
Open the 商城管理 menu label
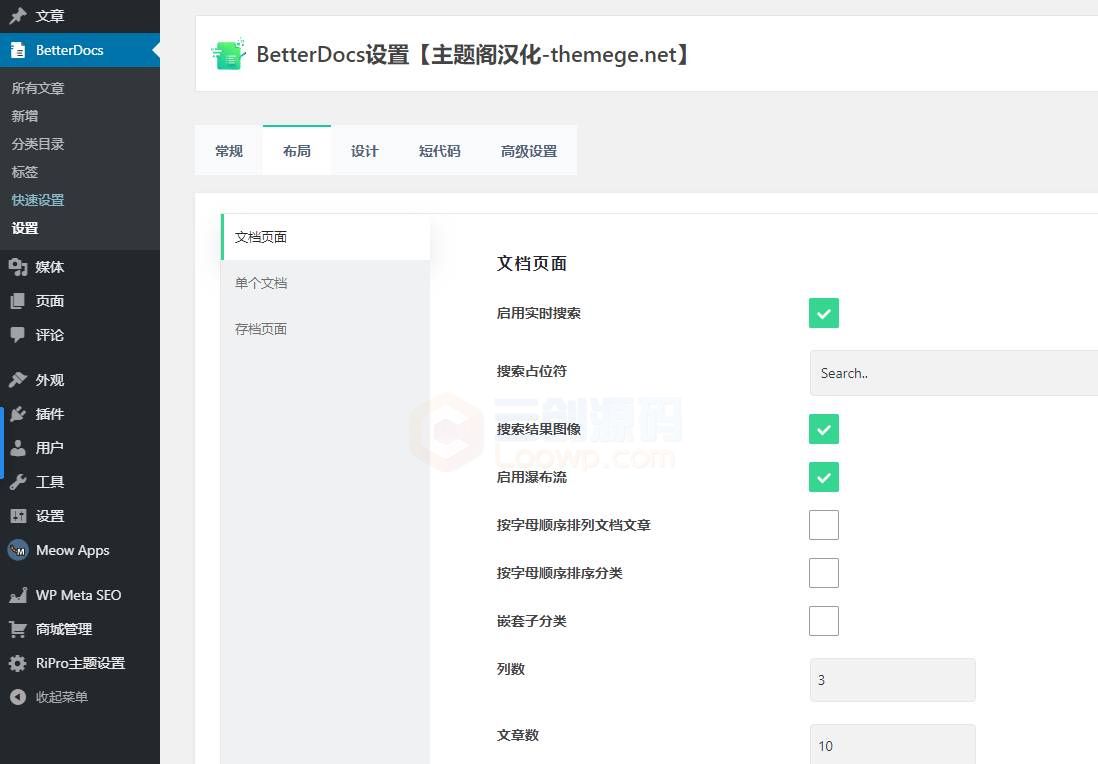(x=64, y=629)
